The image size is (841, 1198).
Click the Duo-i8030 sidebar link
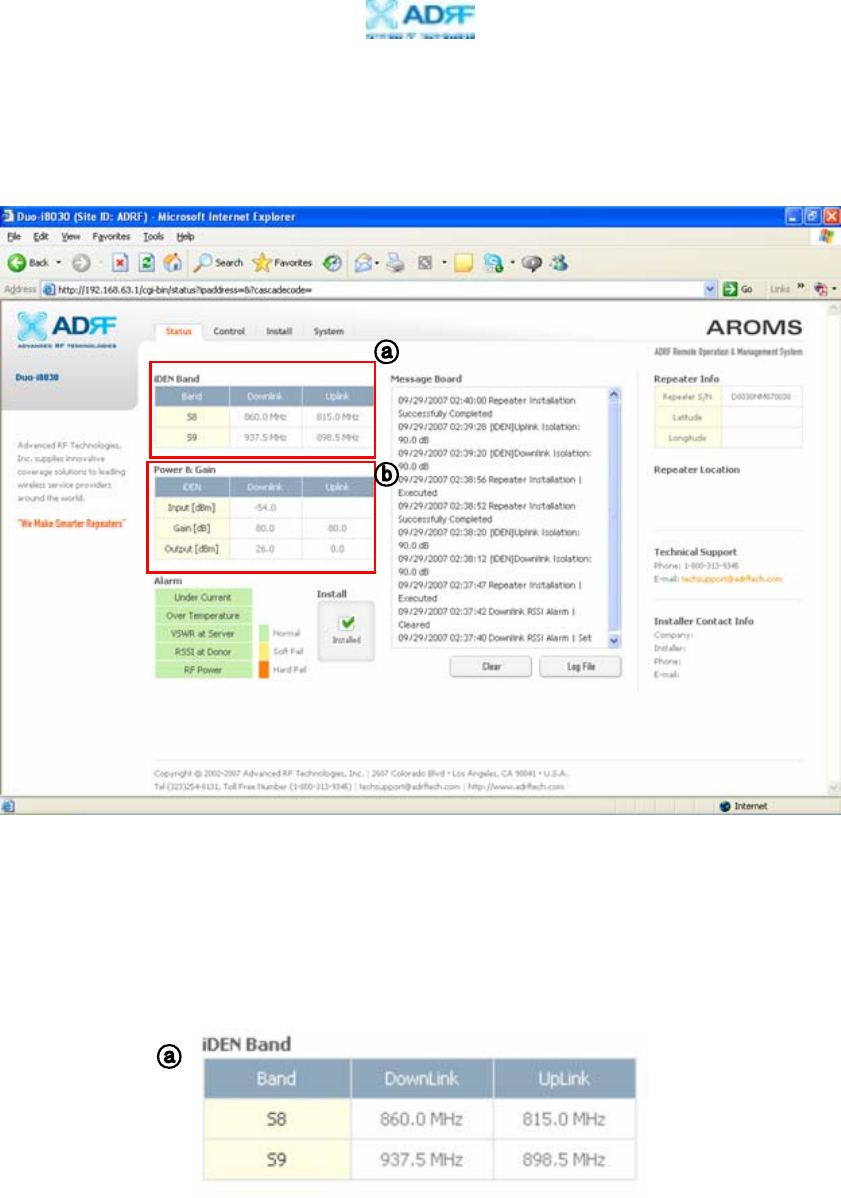pyautogui.click(x=37, y=377)
